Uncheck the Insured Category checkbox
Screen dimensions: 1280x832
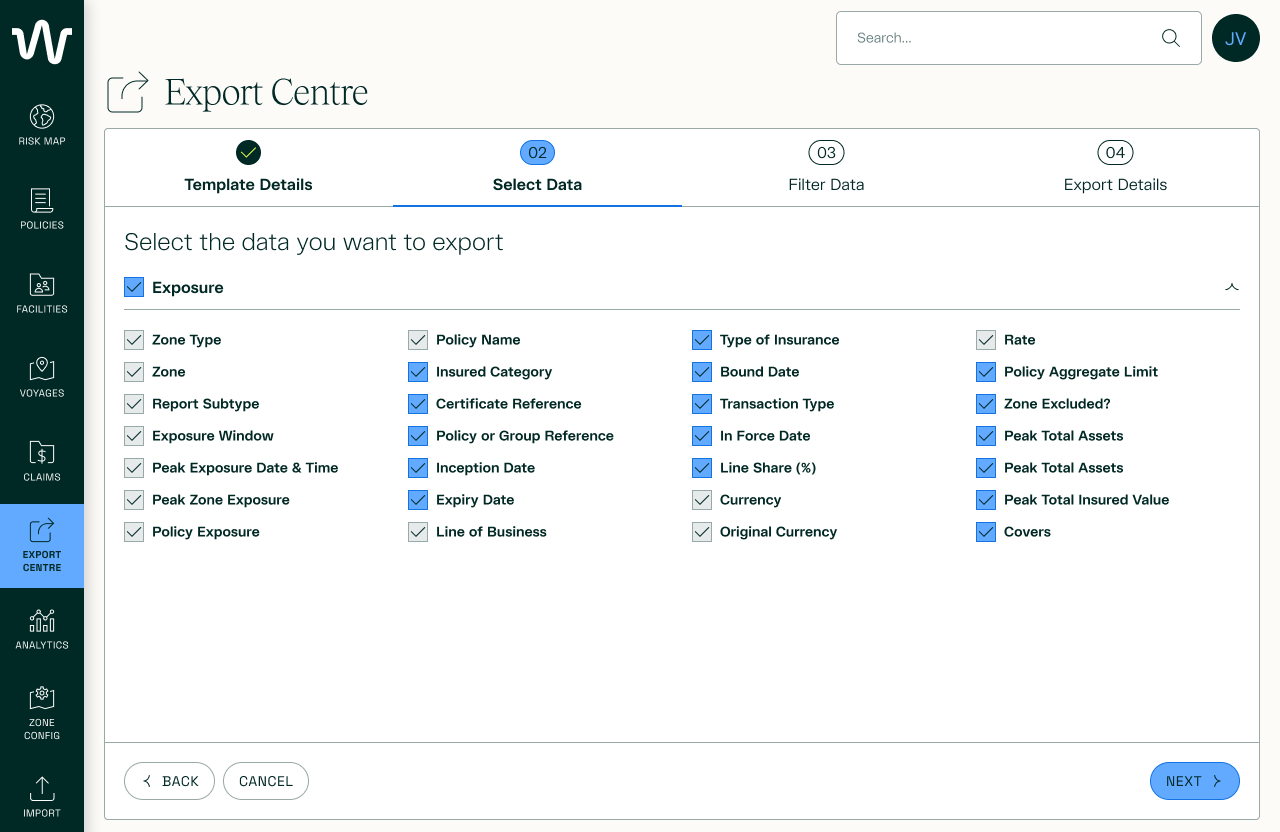418,372
